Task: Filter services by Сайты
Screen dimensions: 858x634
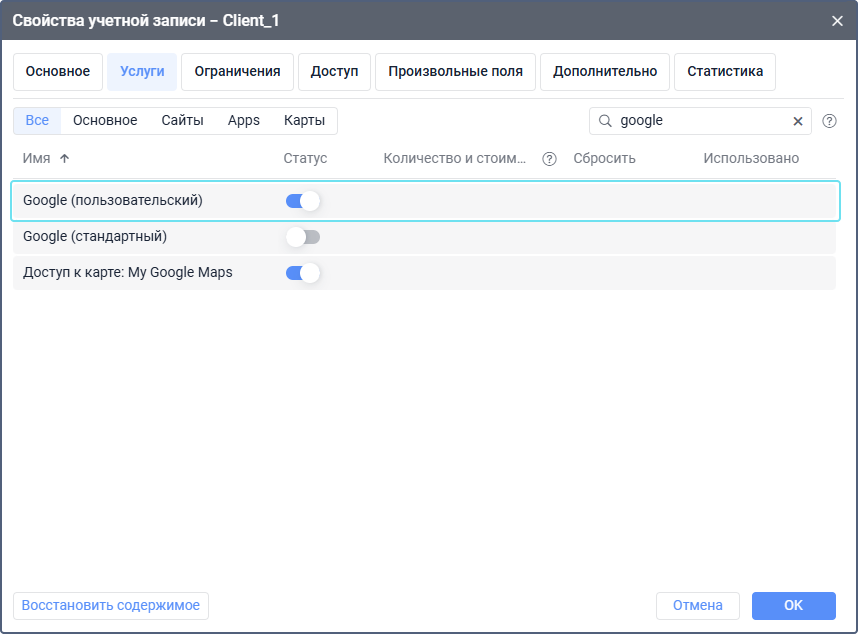Action: tap(182, 121)
